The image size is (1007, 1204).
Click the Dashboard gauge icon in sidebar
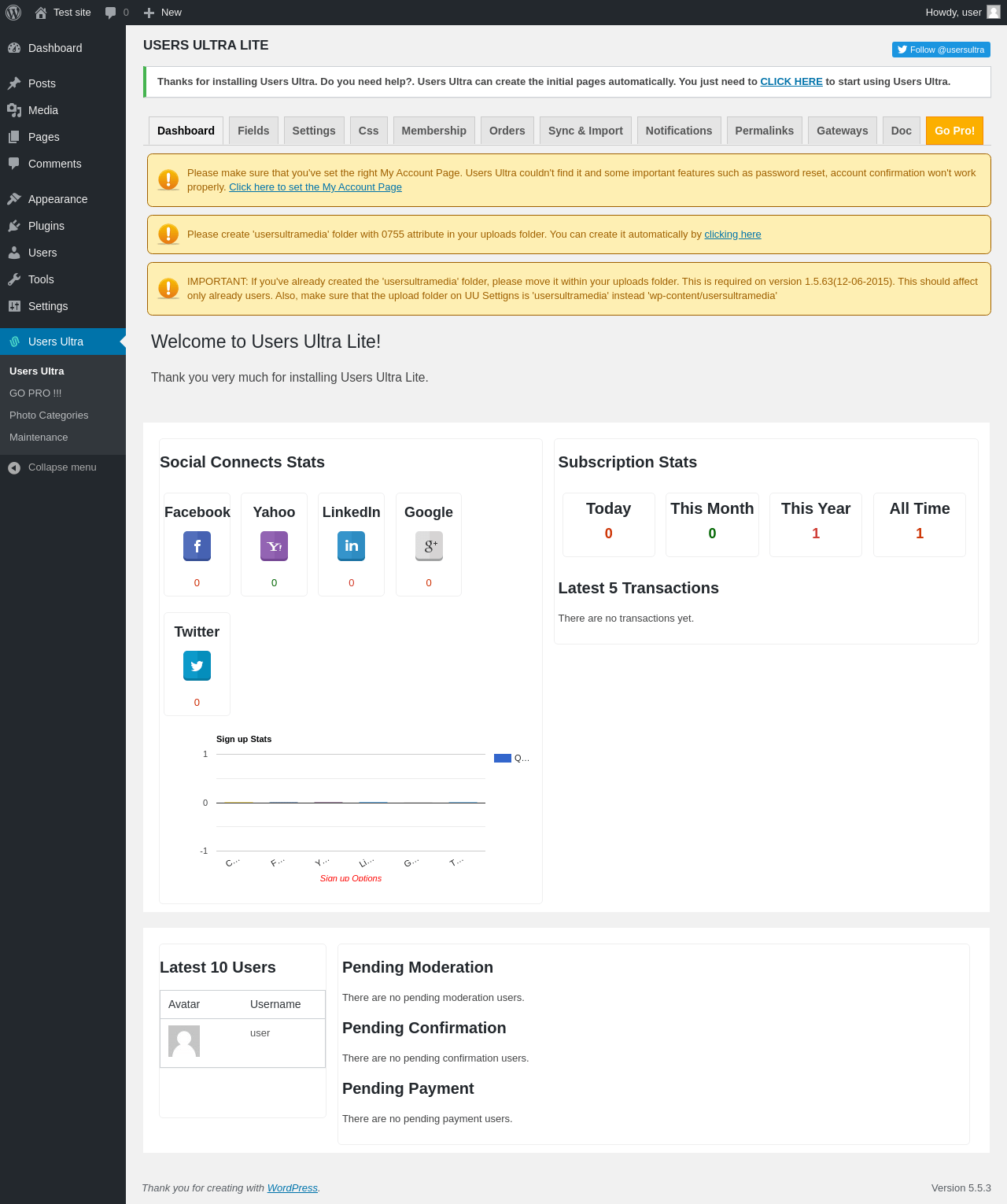click(14, 48)
